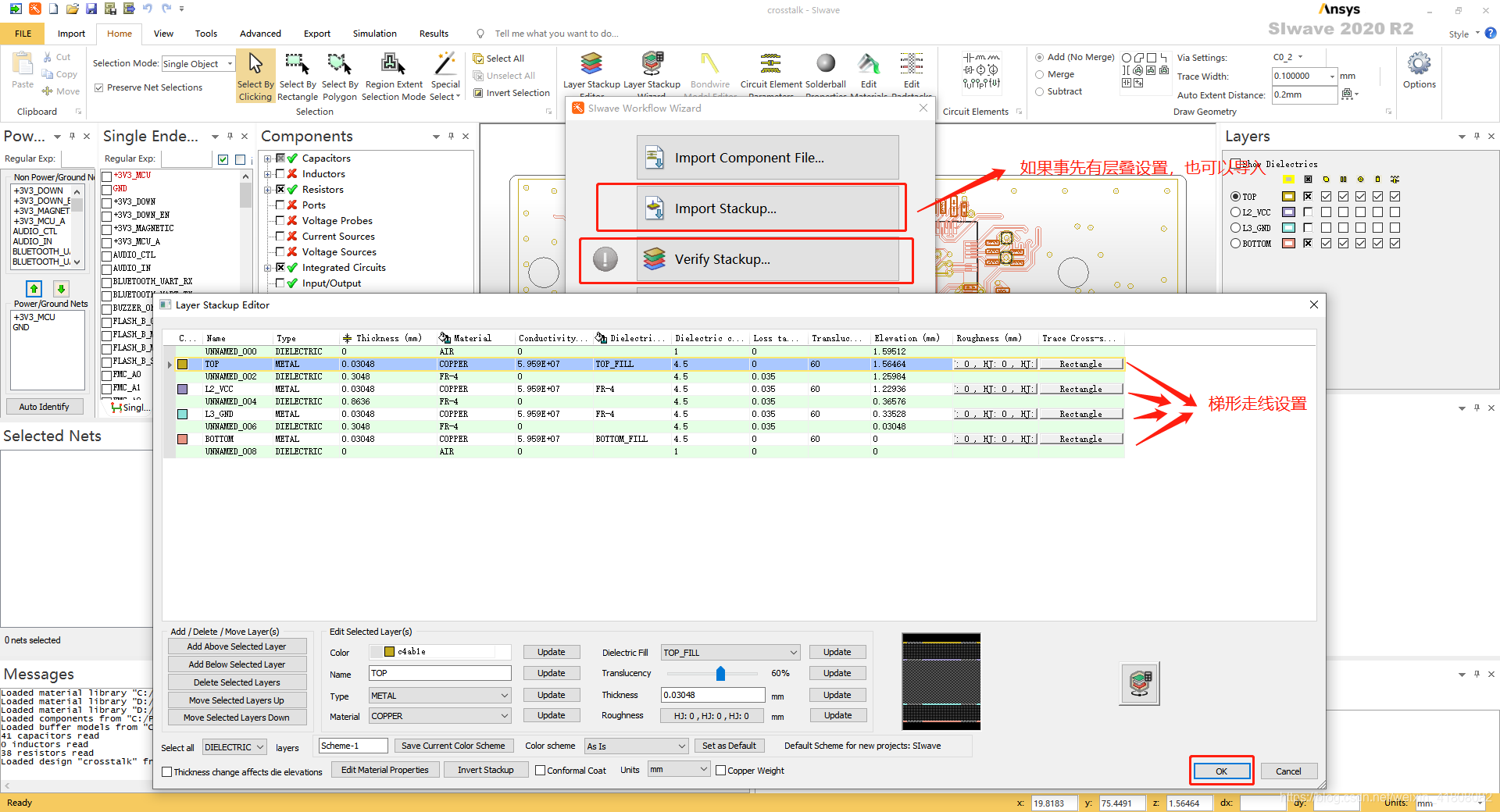
Task: Open the Simulation ribbon tab
Action: (374, 34)
